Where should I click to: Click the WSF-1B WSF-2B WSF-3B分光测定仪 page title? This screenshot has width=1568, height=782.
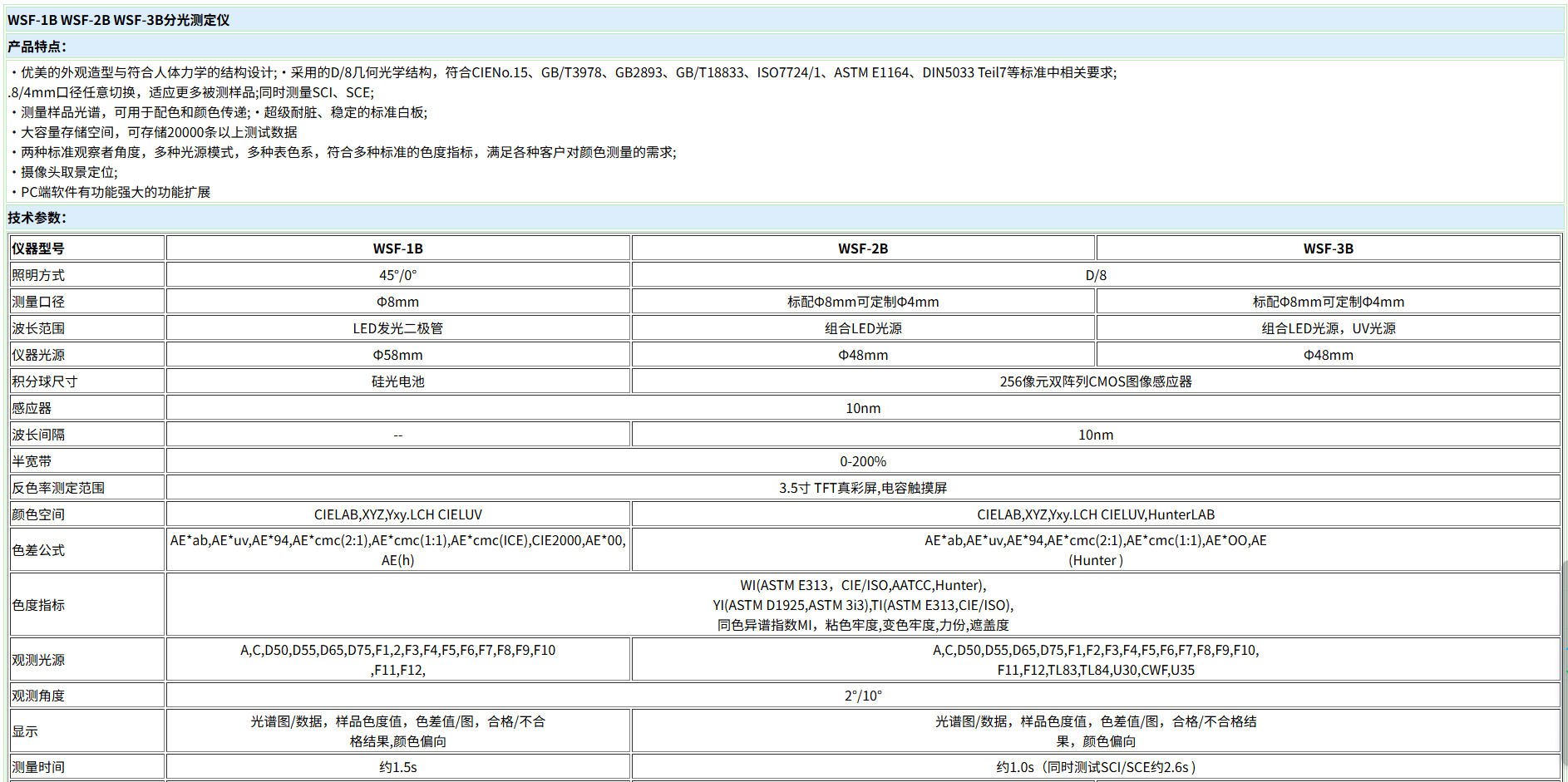coord(119,20)
